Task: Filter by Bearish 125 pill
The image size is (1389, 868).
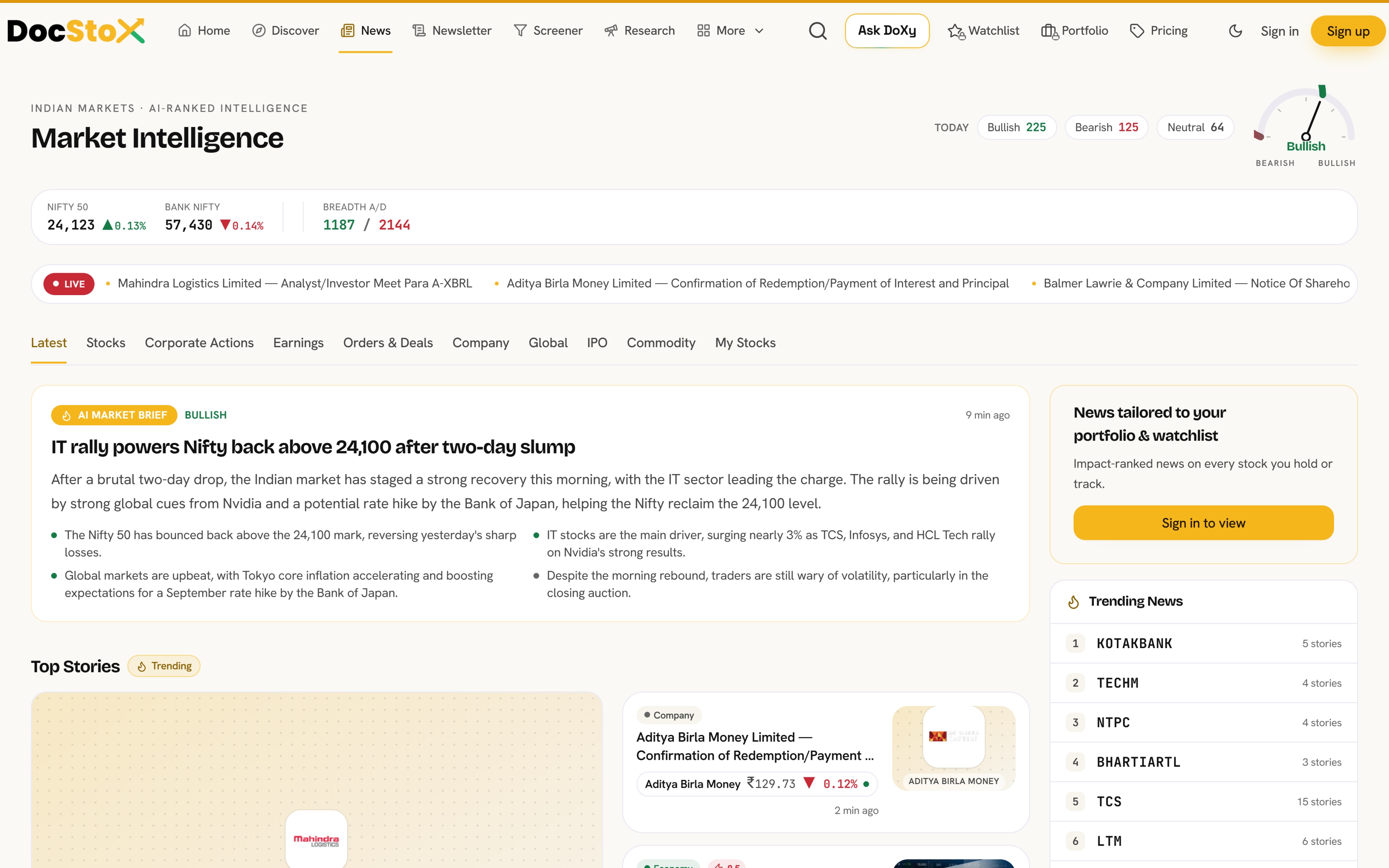Action: tap(1106, 127)
